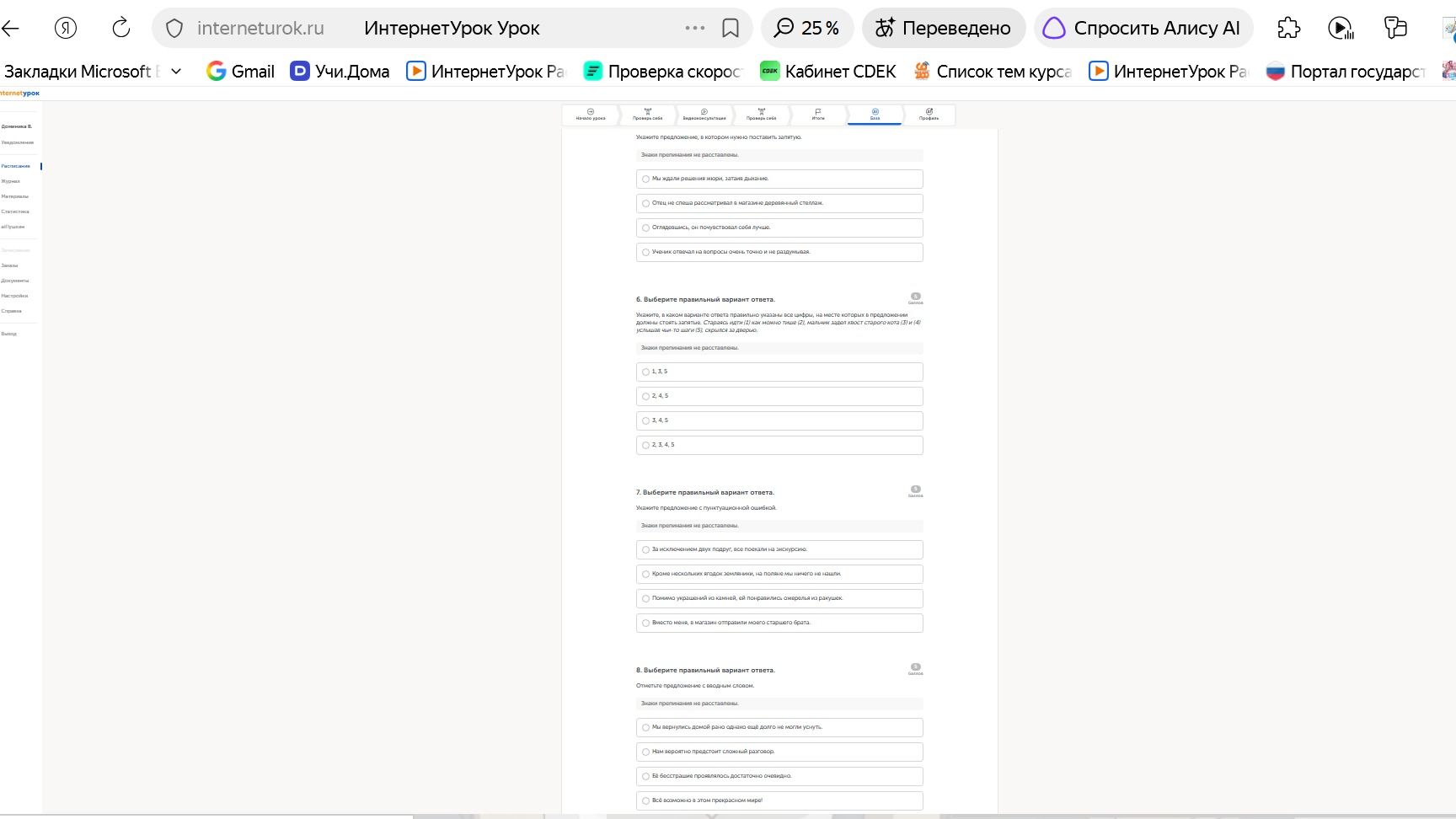This screenshot has width=1456, height=819.
Task: Open Yandex home via the Я icon
Action: pos(66,28)
